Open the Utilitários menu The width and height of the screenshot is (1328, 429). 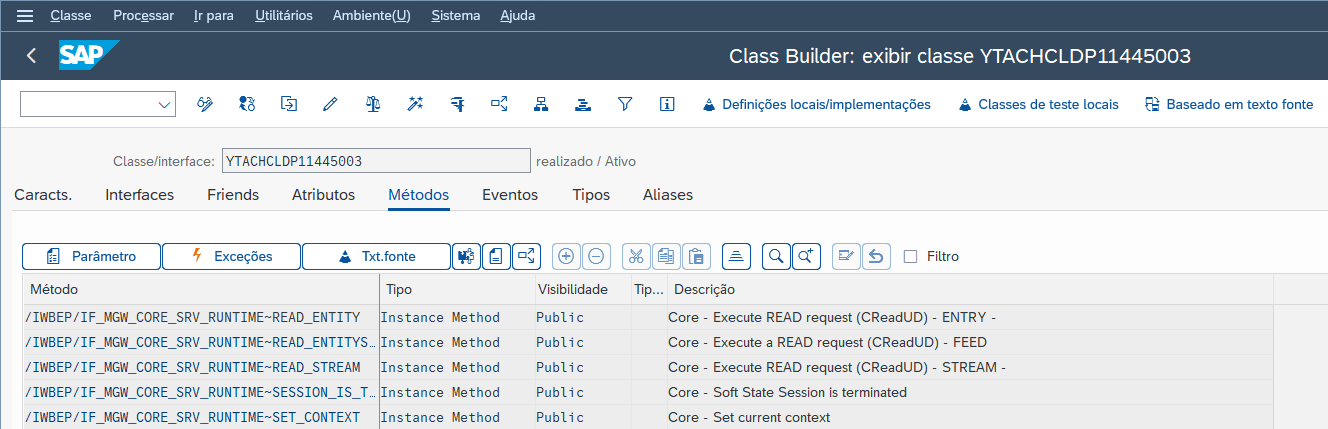283,16
